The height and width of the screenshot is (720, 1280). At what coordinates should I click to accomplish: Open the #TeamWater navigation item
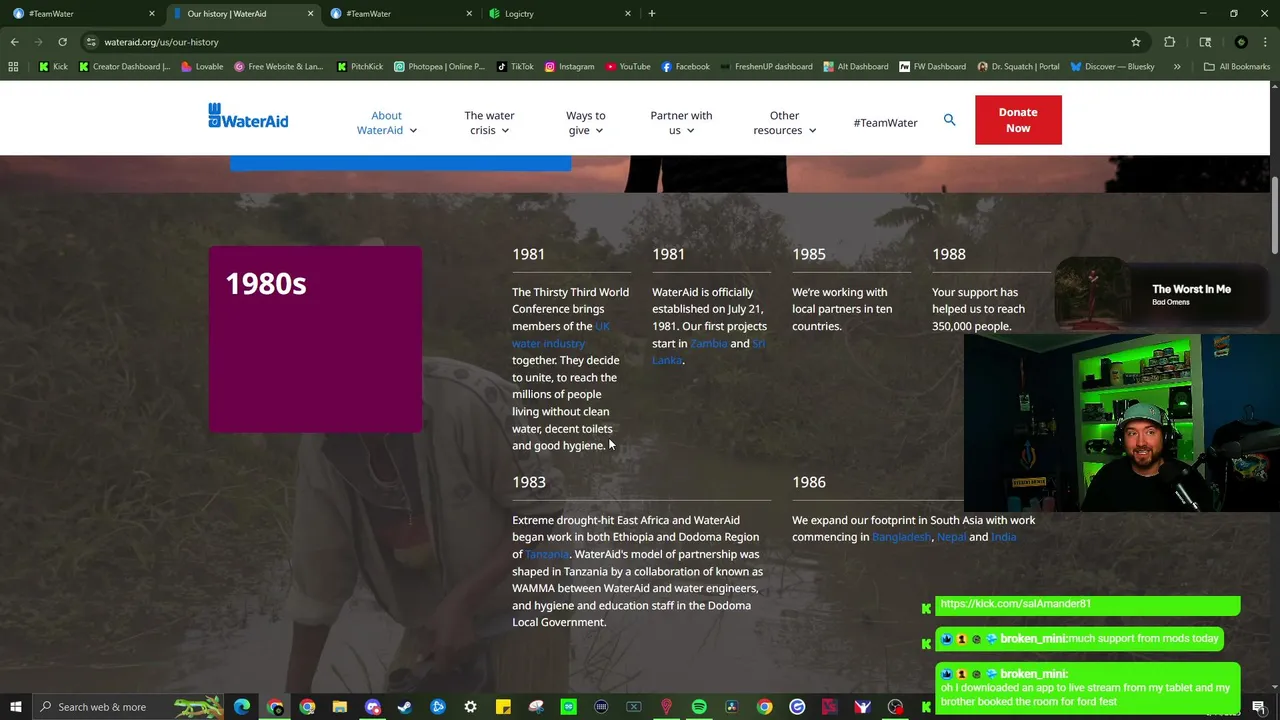pos(885,123)
